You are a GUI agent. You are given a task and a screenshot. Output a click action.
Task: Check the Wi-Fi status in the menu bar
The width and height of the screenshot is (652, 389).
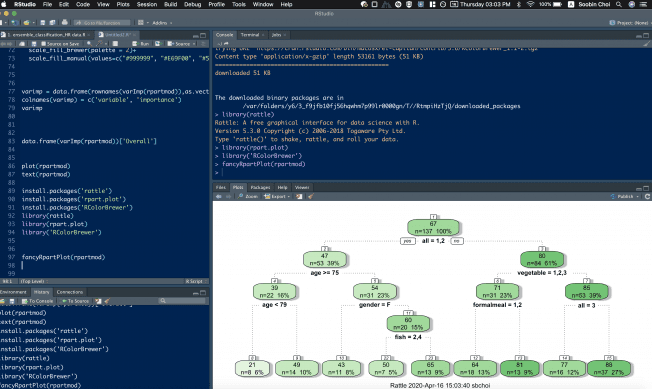pos(531,4)
